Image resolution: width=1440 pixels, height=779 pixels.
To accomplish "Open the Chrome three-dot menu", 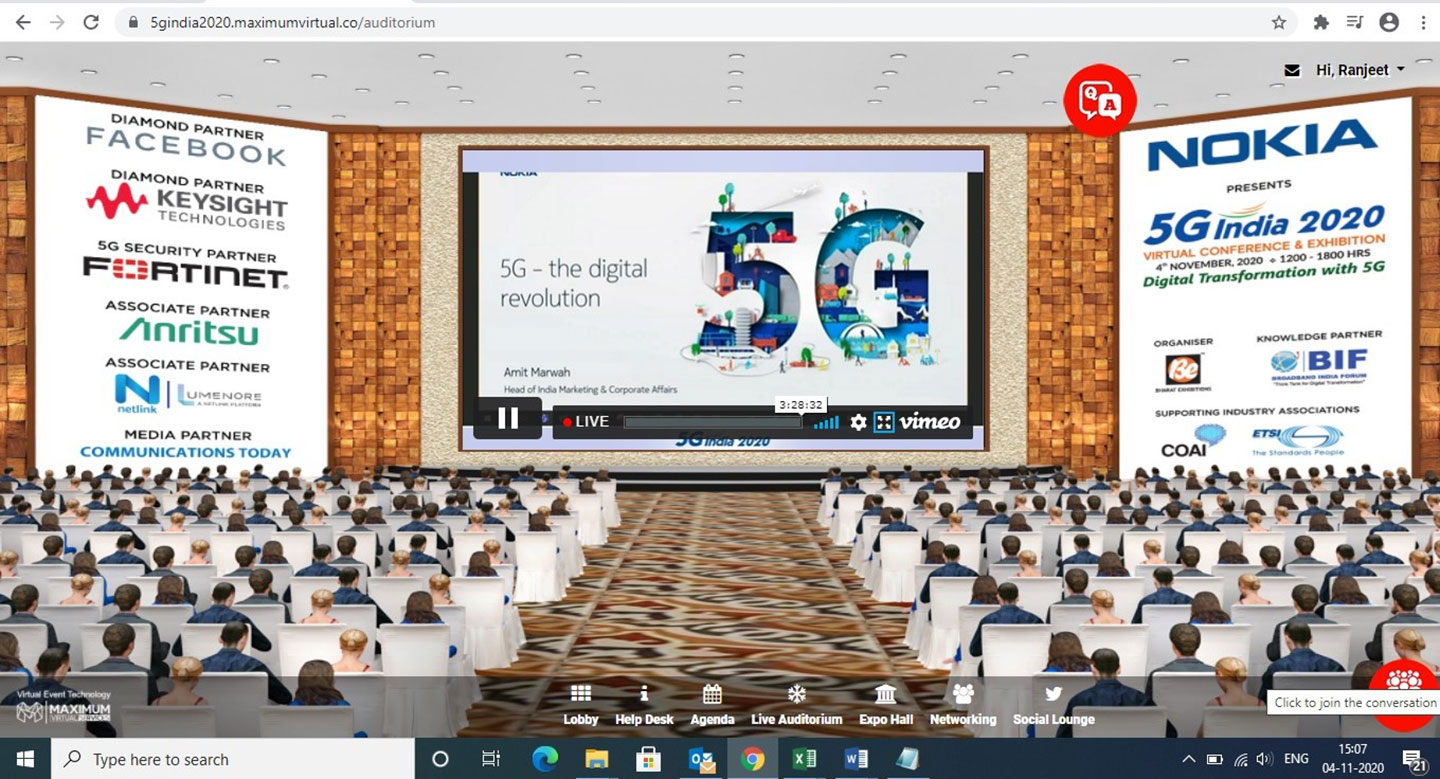I will [1423, 22].
